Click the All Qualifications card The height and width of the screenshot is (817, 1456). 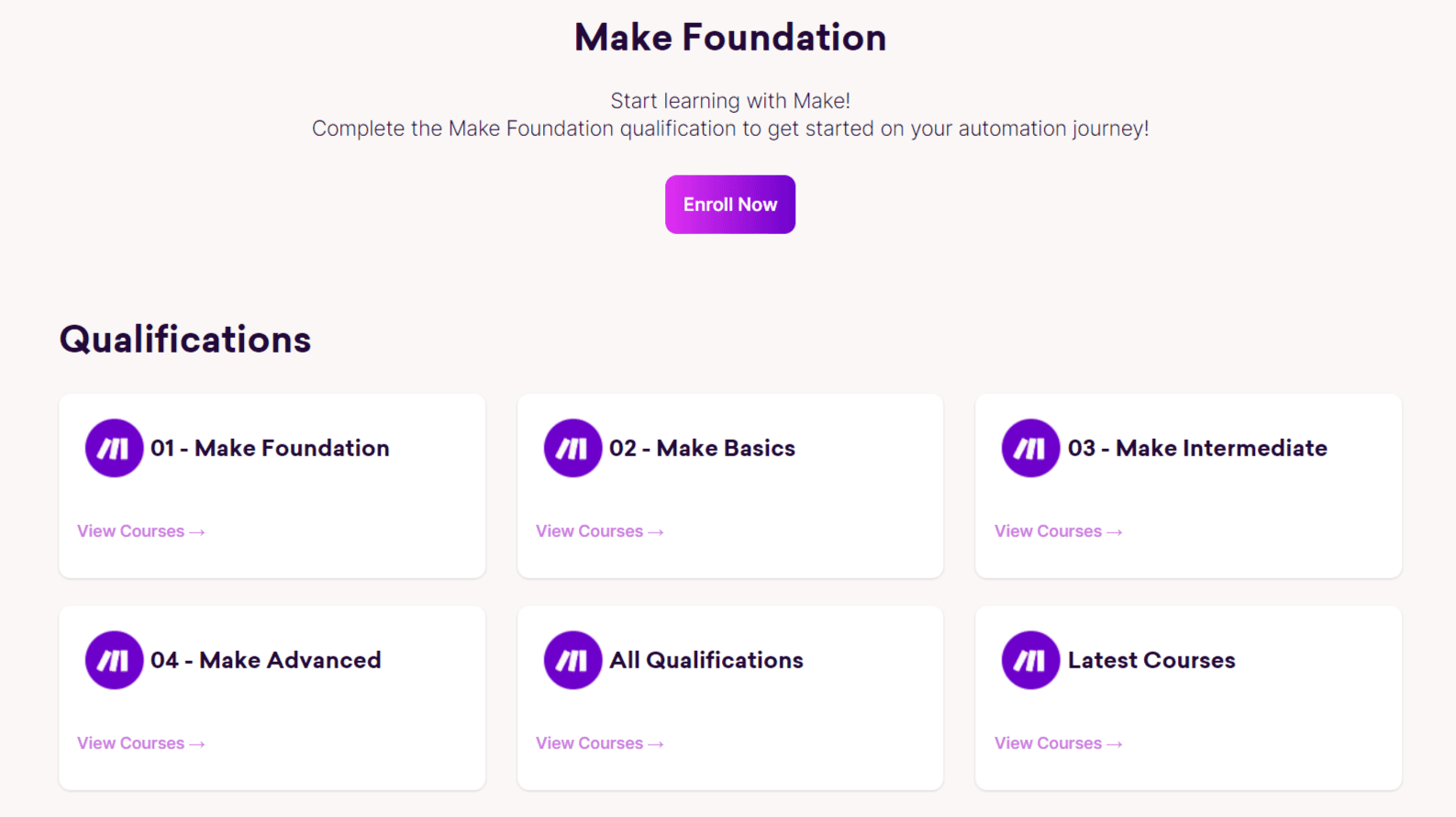(730, 698)
